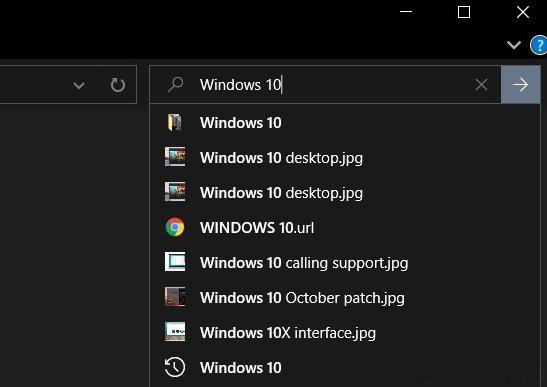This screenshot has width=547, height=387.
Task: Click thumbnail of October patch.jpg
Action: tap(175, 297)
